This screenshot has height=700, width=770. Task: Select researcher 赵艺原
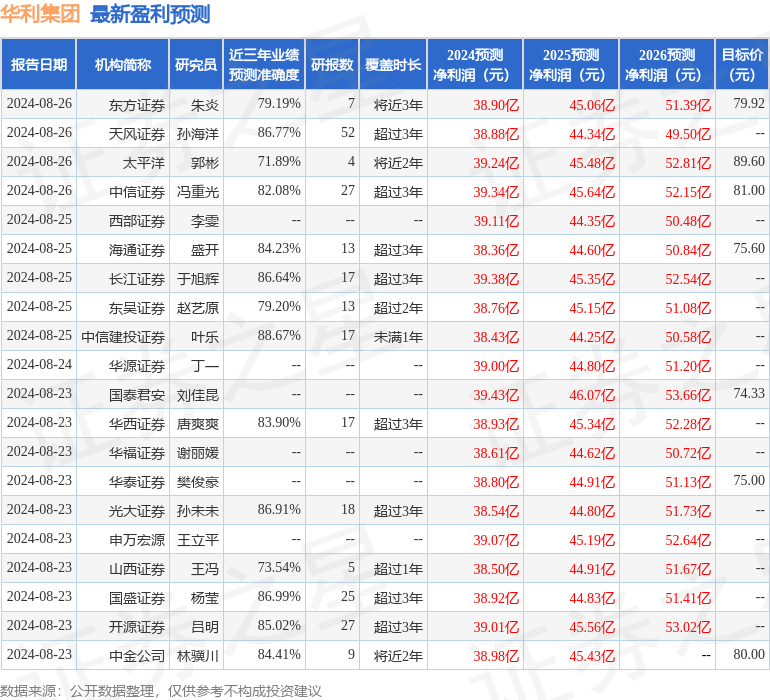point(198,308)
